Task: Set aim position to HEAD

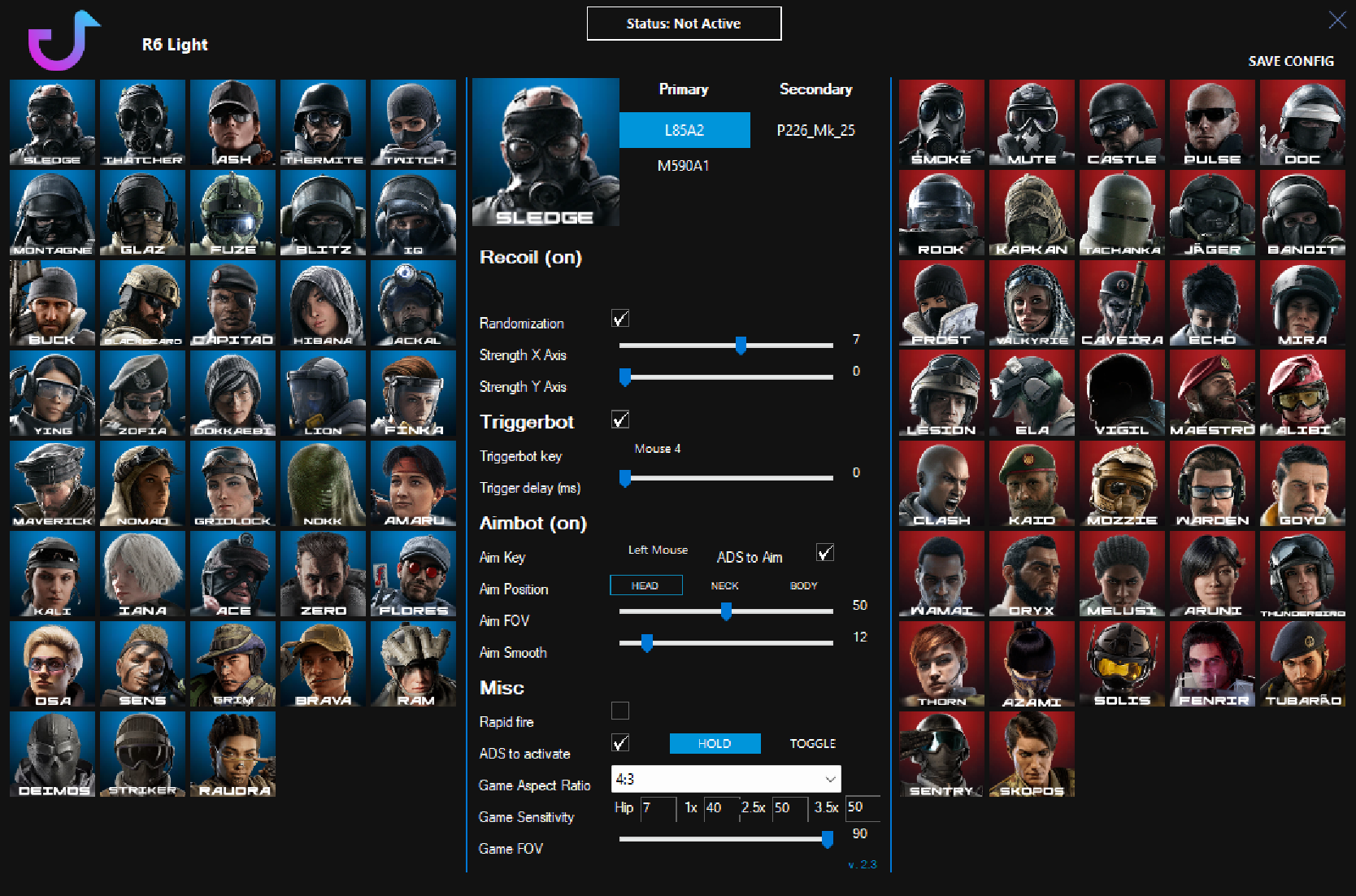Action: [x=645, y=585]
